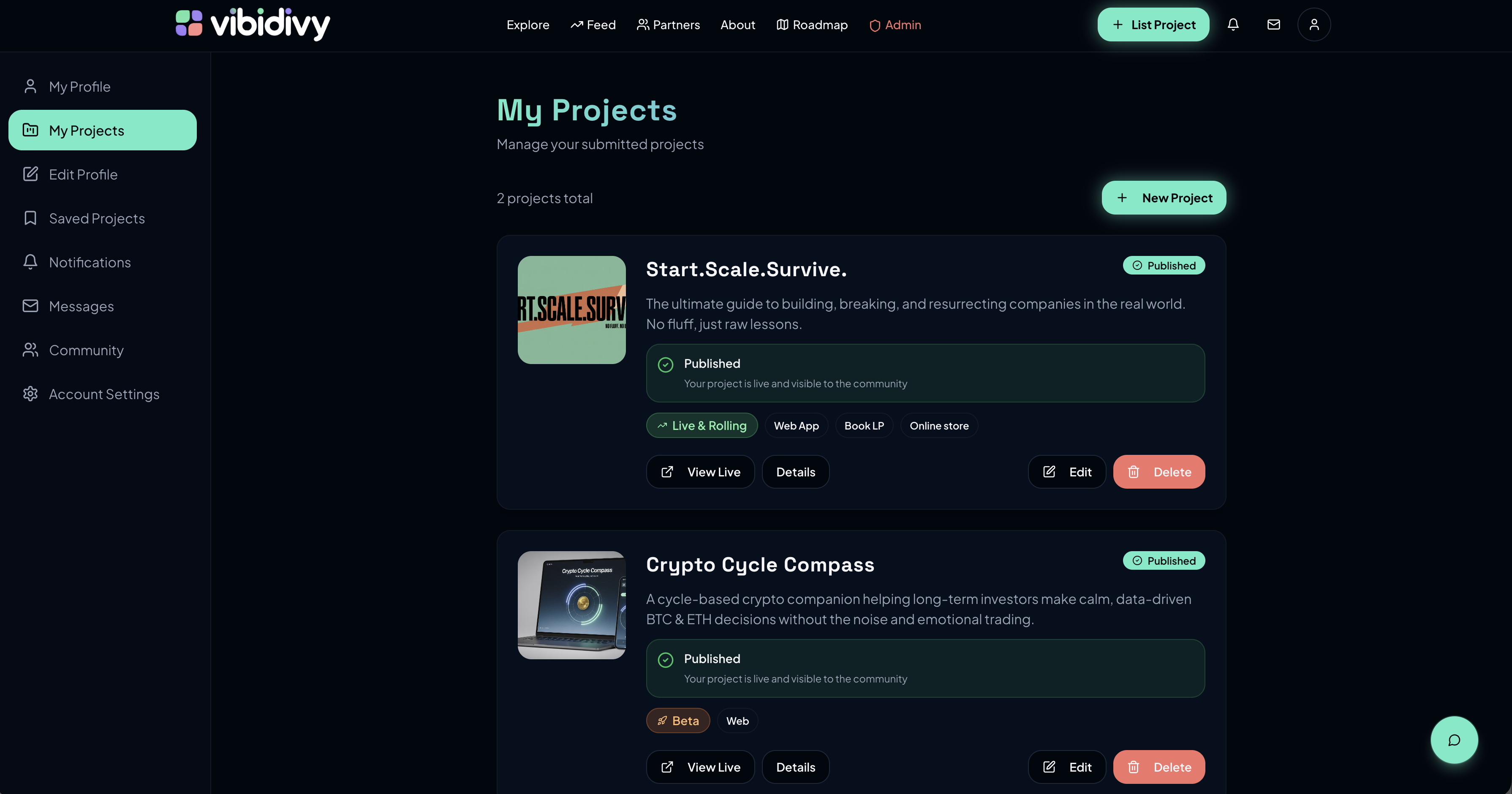Go to Saved Projects in sidebar
The width and height of the screenshot is (1512, 794).
[96, 218]
